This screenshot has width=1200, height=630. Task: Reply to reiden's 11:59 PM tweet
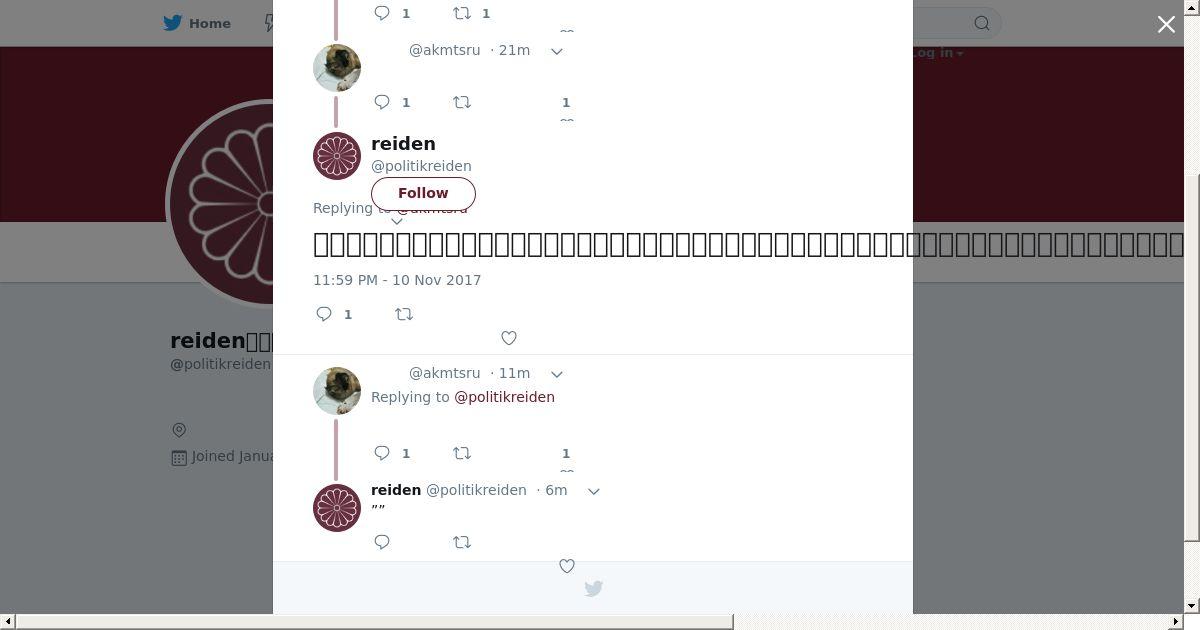pyautogui.click(x=324, y=314)
